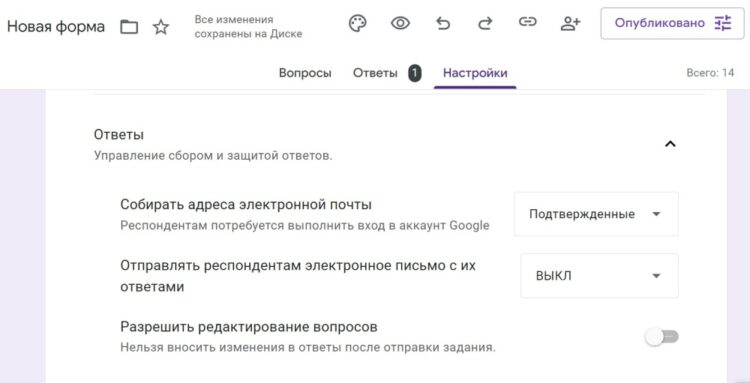Open the Подтвержденные email collection dropdown

coord(596,214)
